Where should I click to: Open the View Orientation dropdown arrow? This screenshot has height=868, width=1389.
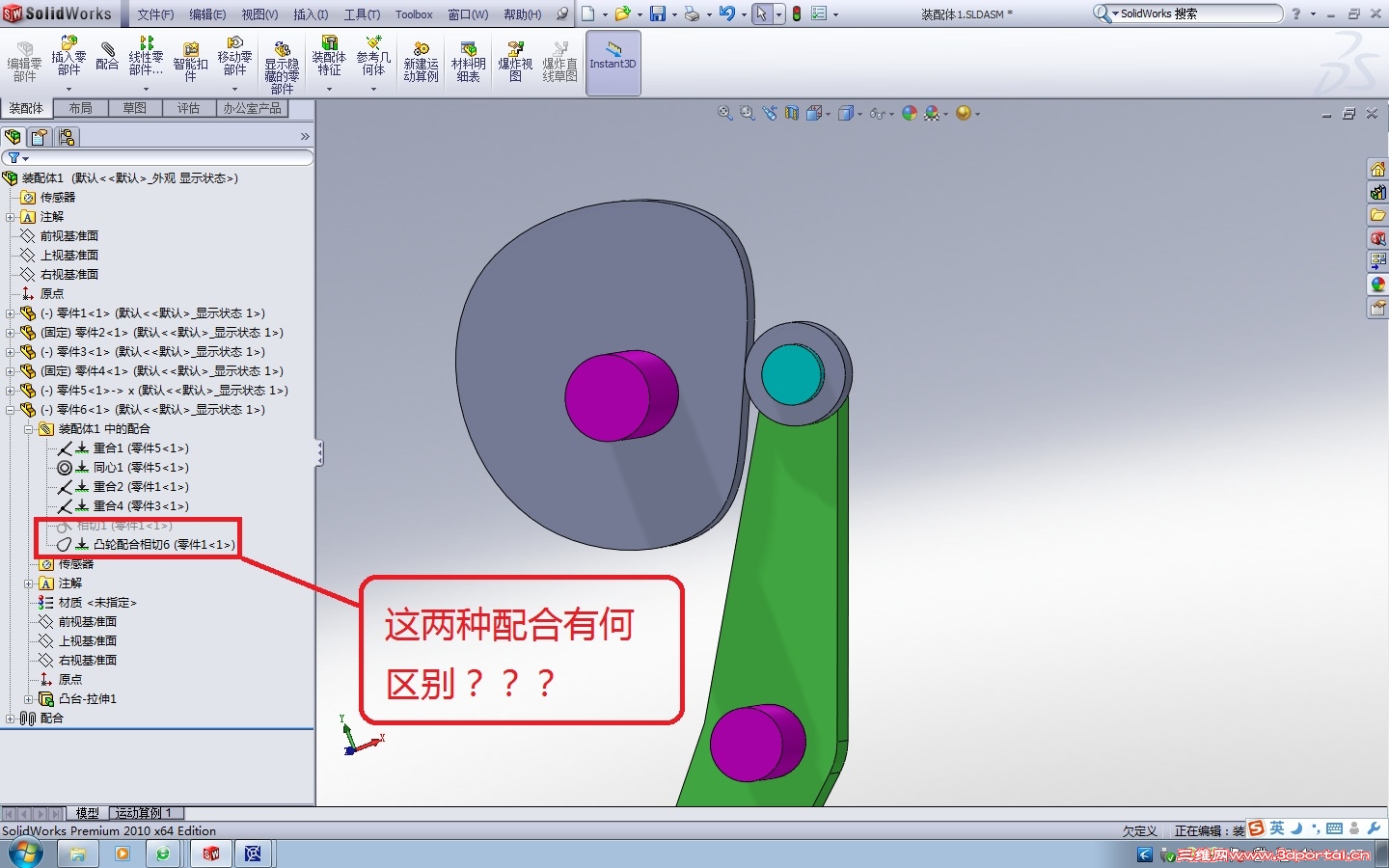pos(829,114)
